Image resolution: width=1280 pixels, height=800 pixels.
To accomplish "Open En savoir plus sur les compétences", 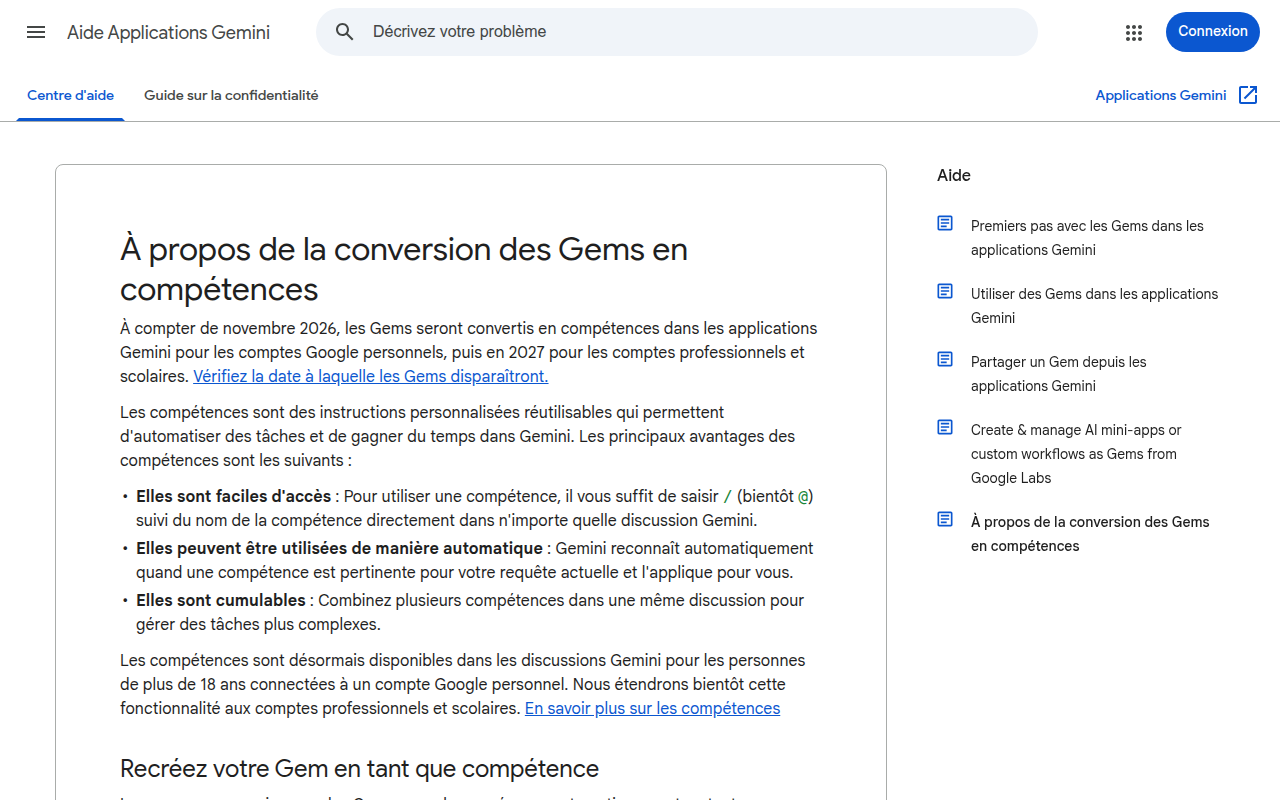I will coord(653,708).
